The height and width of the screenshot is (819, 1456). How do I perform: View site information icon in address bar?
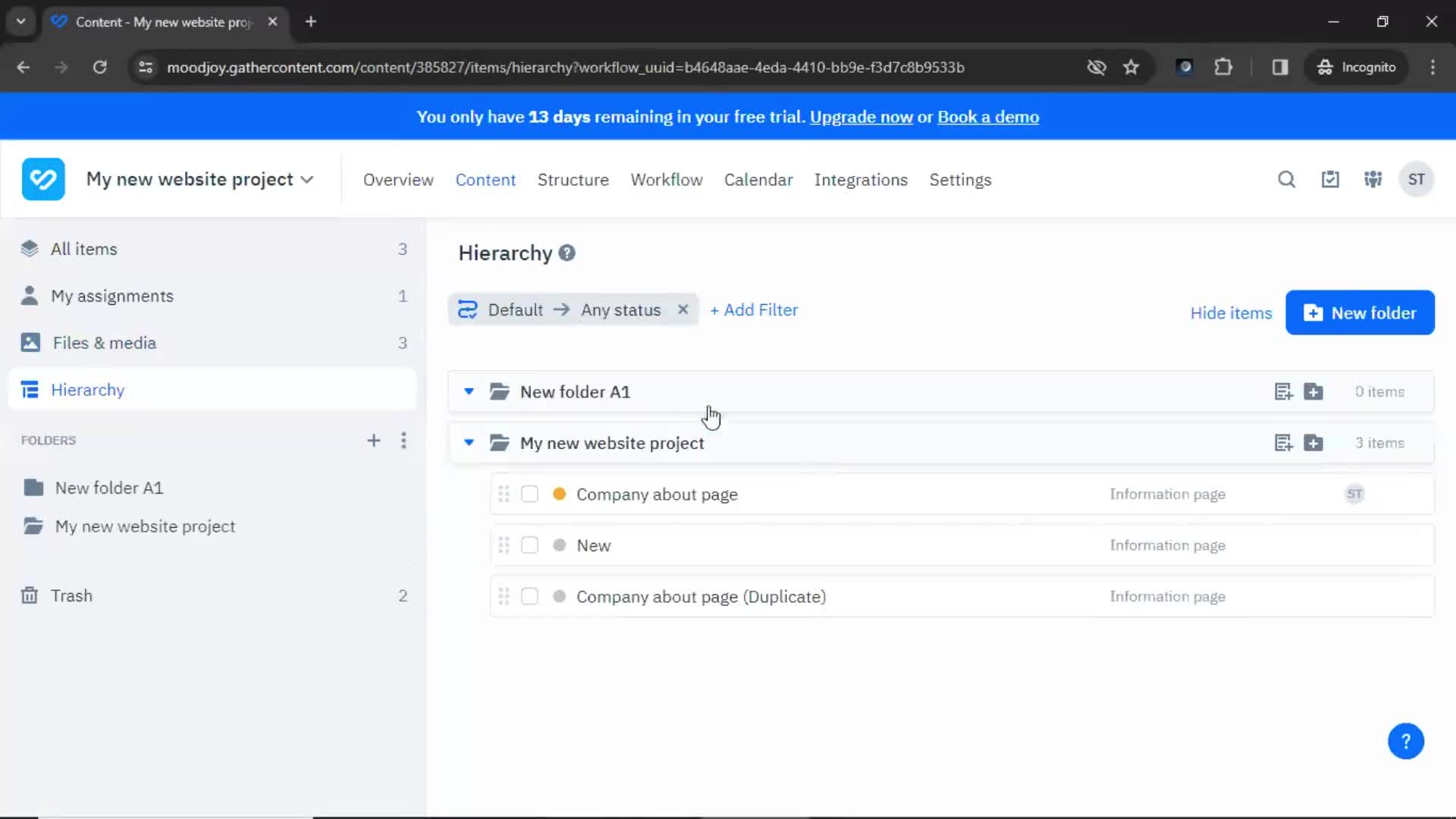pyautogui.click(x=146, y=67)
